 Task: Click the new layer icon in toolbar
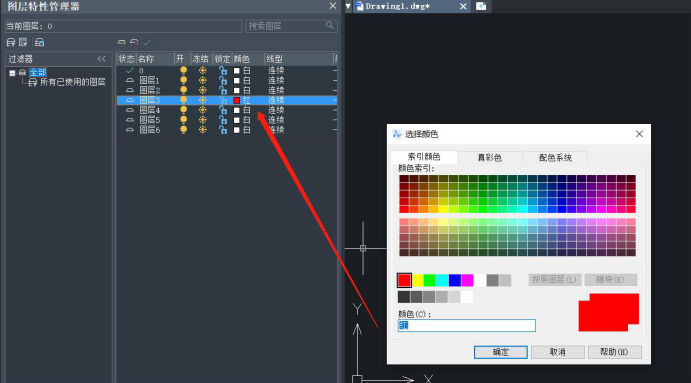pos(122,42)
